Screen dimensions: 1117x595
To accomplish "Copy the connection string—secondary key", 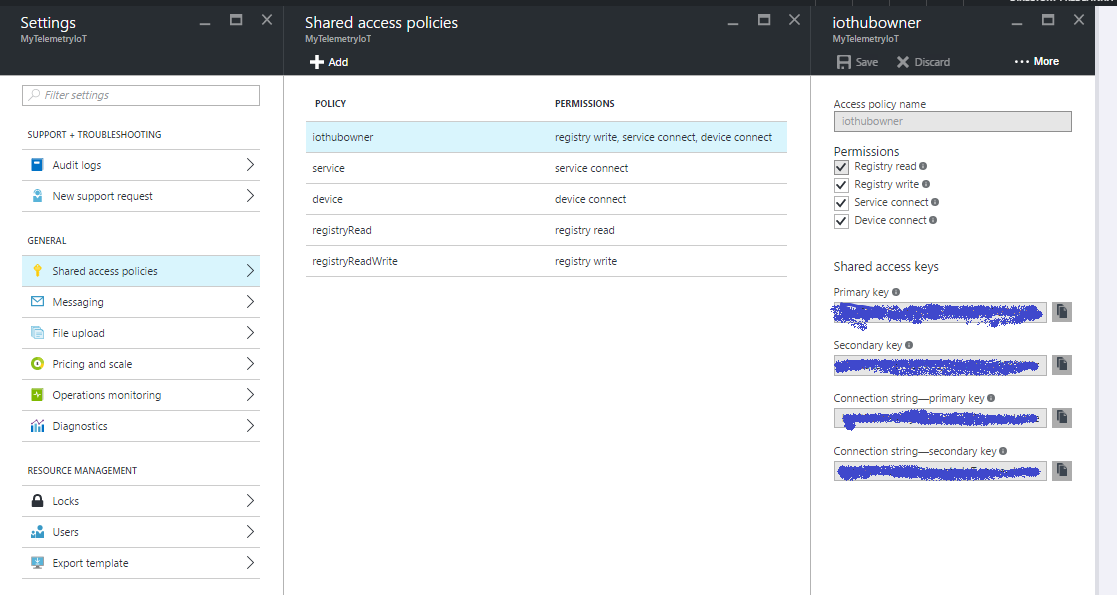I will pos(1061,470).
